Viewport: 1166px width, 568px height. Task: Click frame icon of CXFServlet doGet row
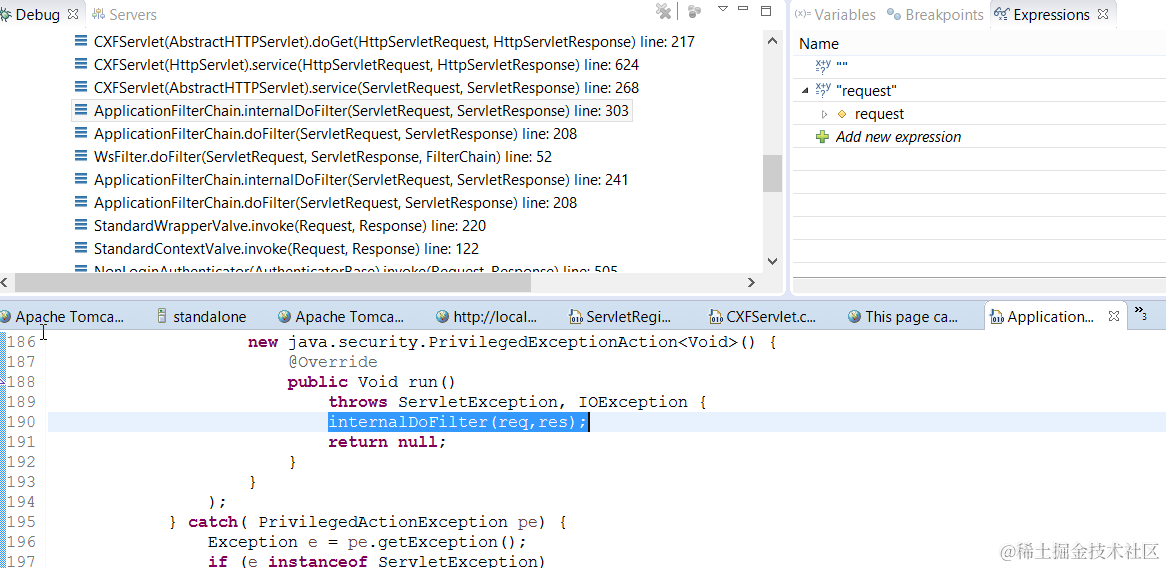pyautogui.click(x=81, y=42)
